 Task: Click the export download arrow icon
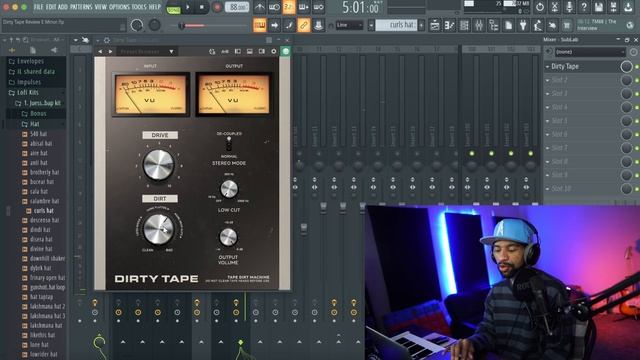click(x=628, y=7)
